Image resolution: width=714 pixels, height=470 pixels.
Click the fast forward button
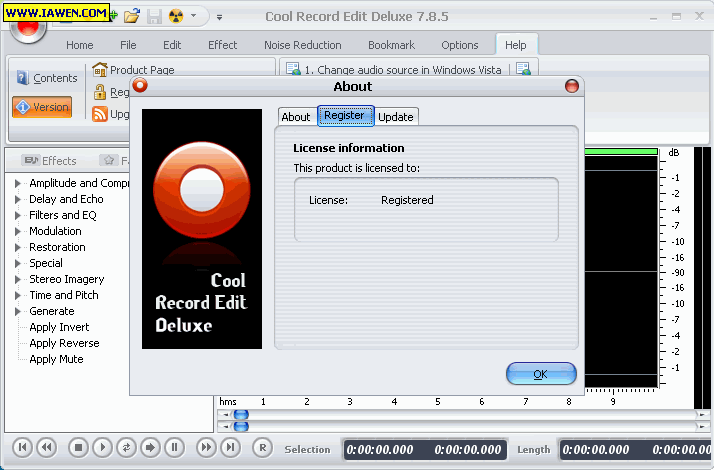[206, 448]
